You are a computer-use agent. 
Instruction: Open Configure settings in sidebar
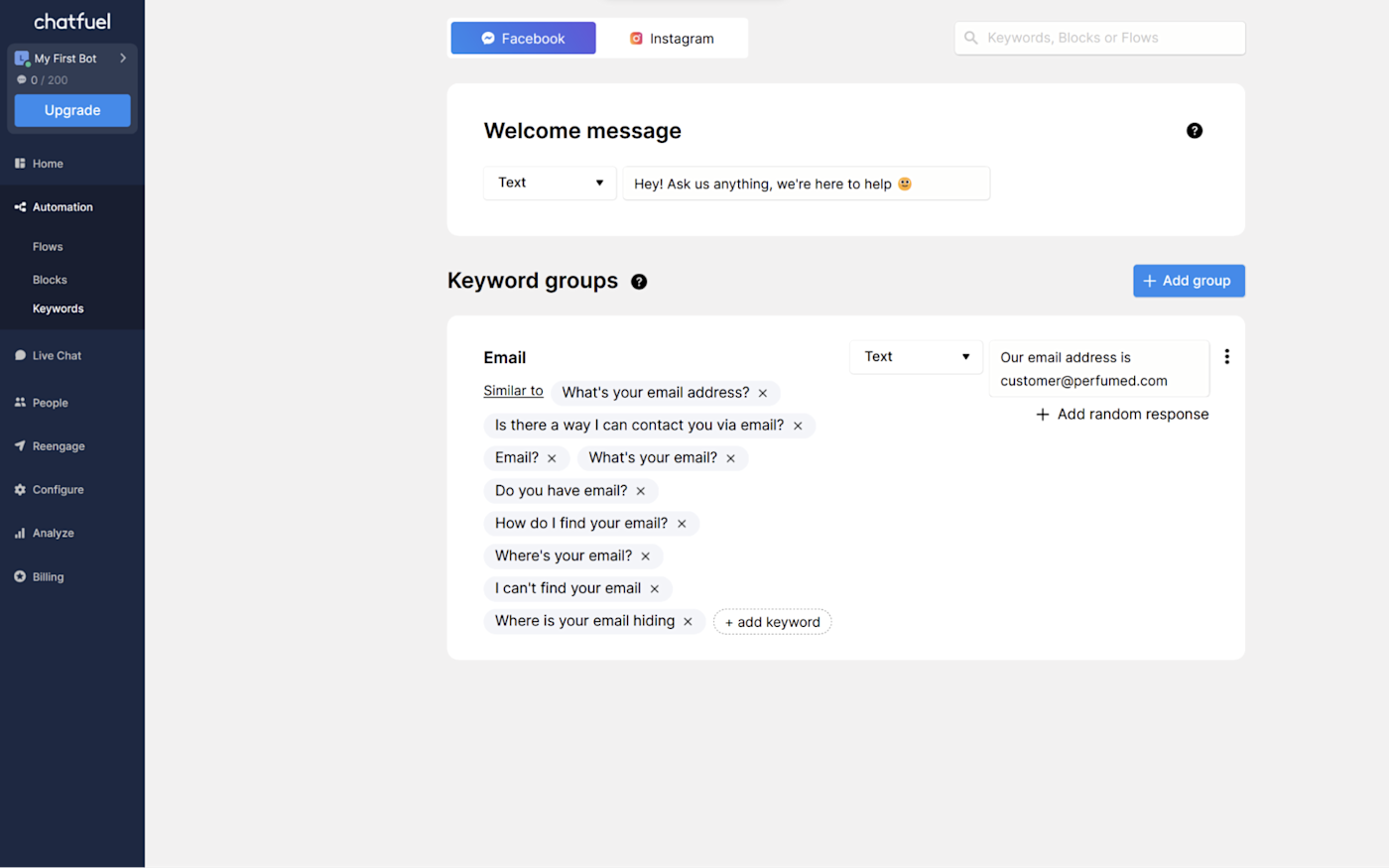58,490
